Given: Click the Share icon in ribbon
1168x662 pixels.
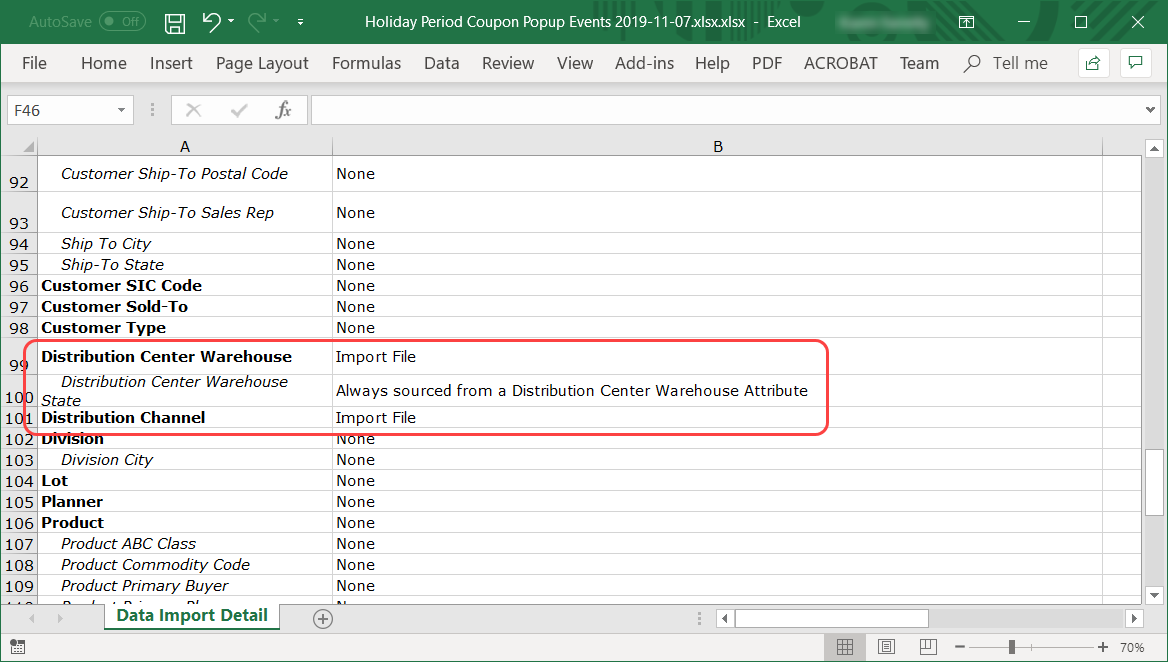Looking at the screenshot, I should [1093, 63].
